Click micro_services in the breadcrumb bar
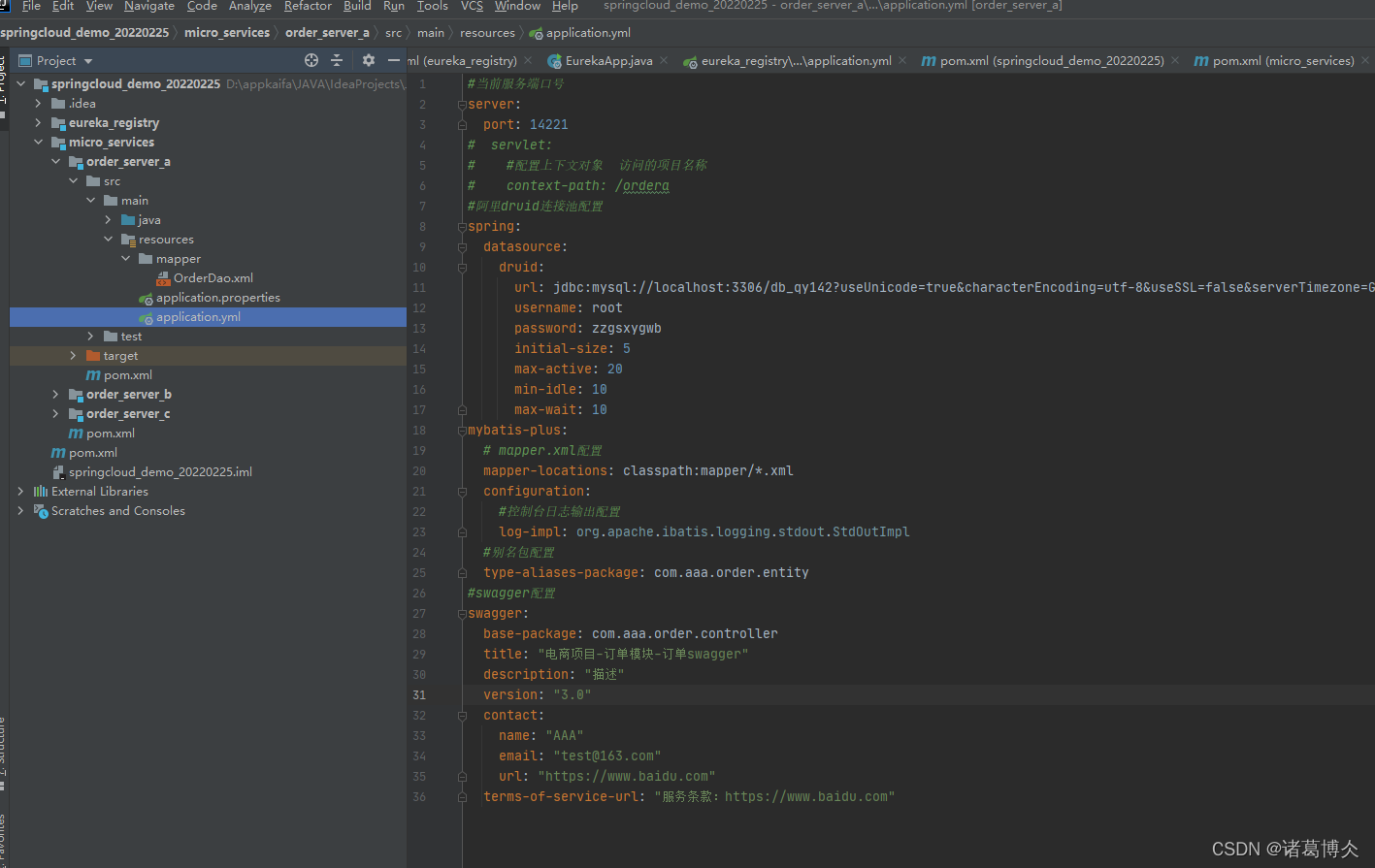1375x868 pixels. click(227, 33)
